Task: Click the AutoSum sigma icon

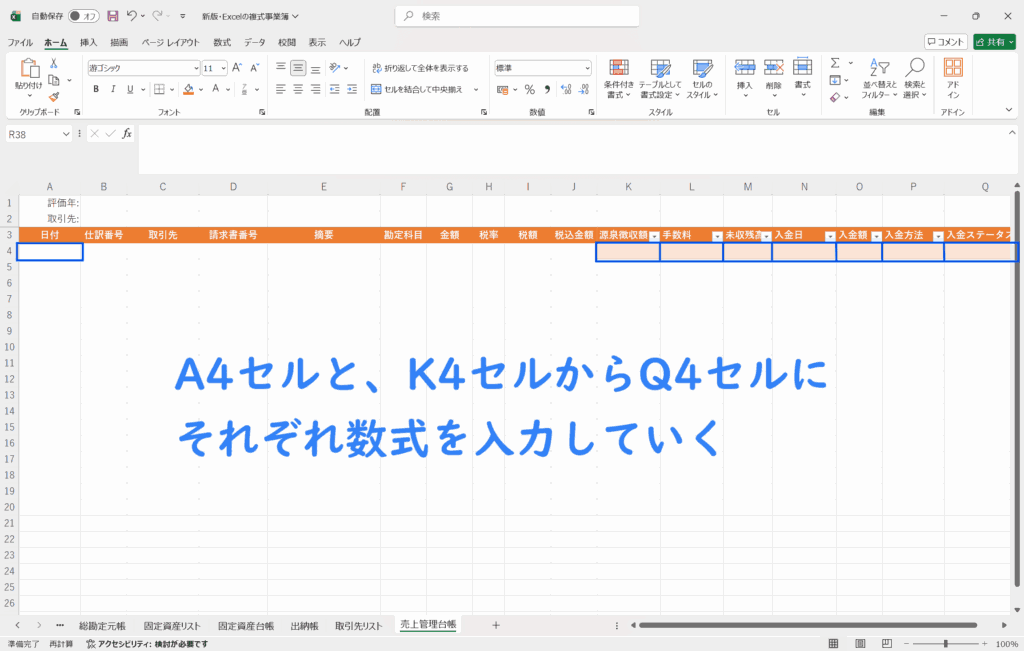Action: 835,63
